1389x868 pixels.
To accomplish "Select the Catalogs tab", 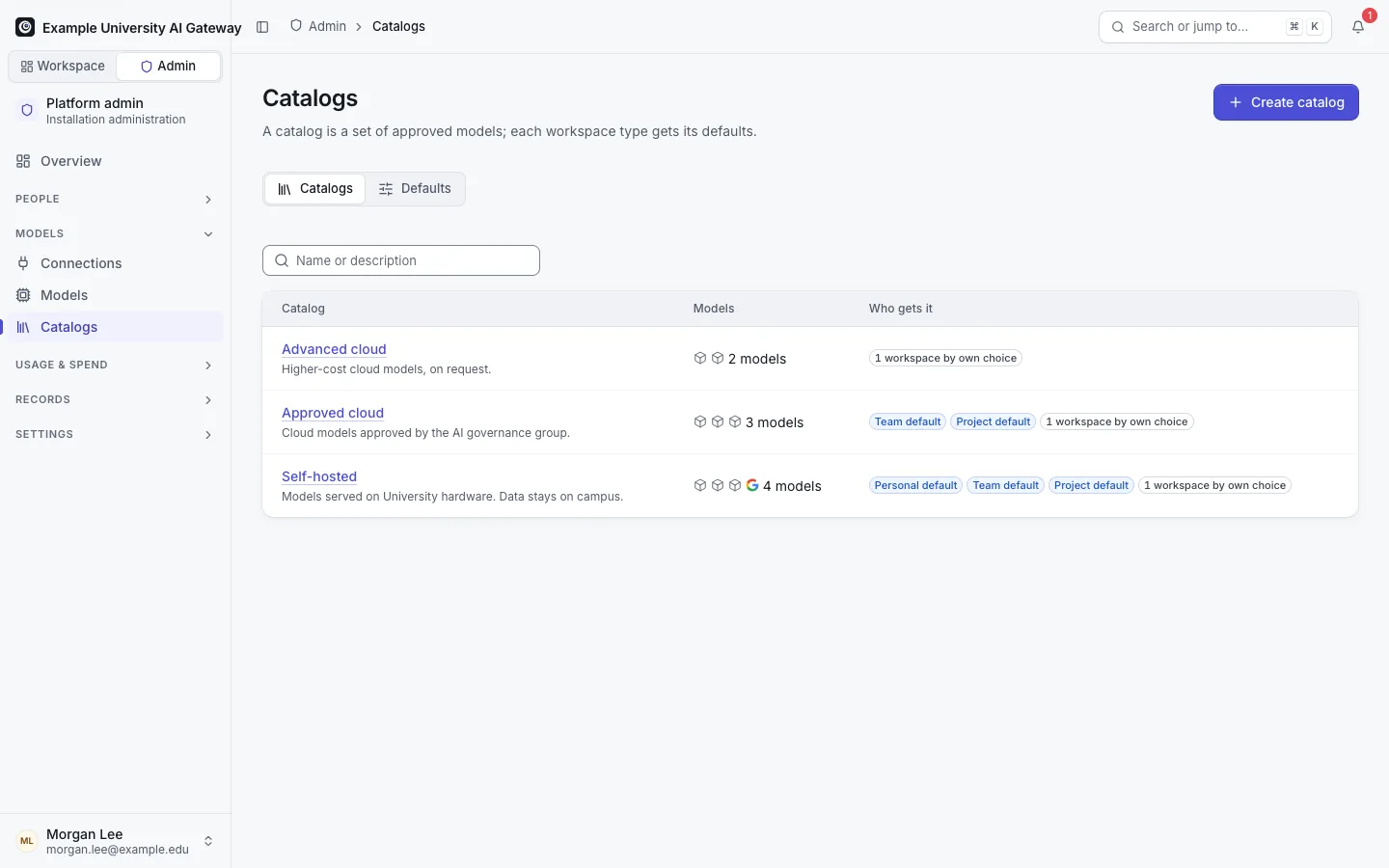I will point(314,189).
